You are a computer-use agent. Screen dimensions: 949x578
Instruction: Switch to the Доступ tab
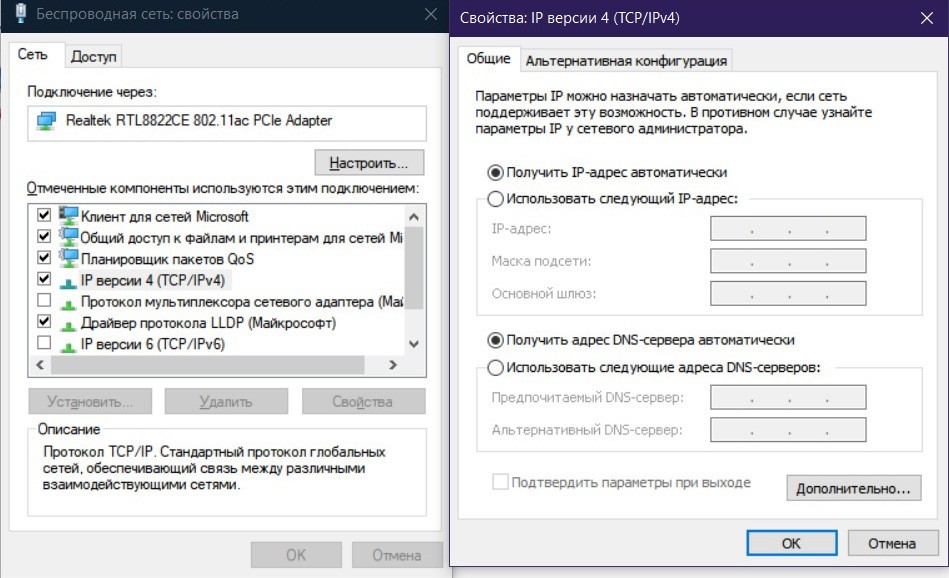pyautogui.click(x=94, y=56)
